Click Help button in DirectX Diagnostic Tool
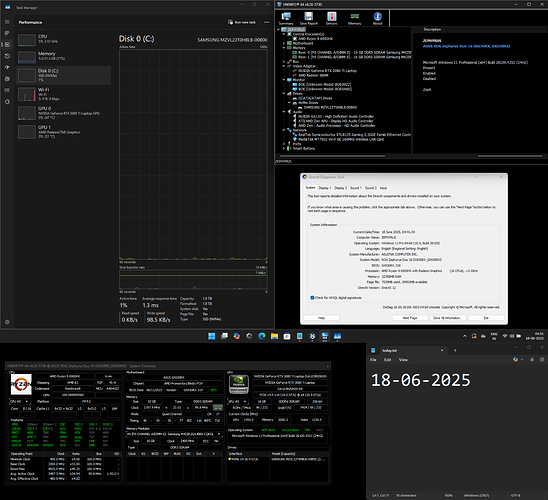This screenshot has width=548, height=500. 322,318
